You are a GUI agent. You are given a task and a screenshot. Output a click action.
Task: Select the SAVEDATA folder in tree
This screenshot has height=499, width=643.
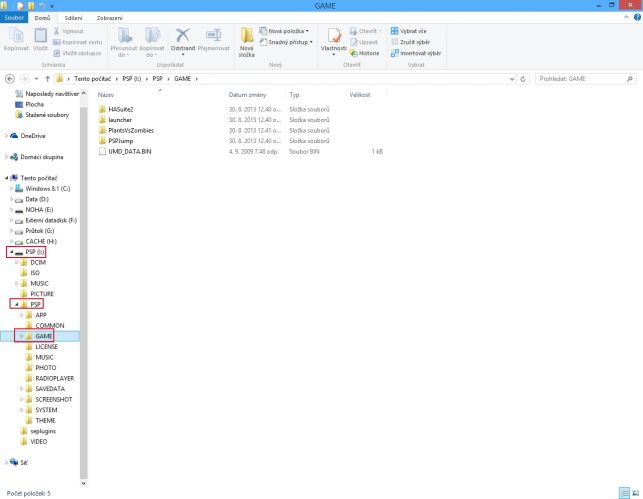coord(50,389)
